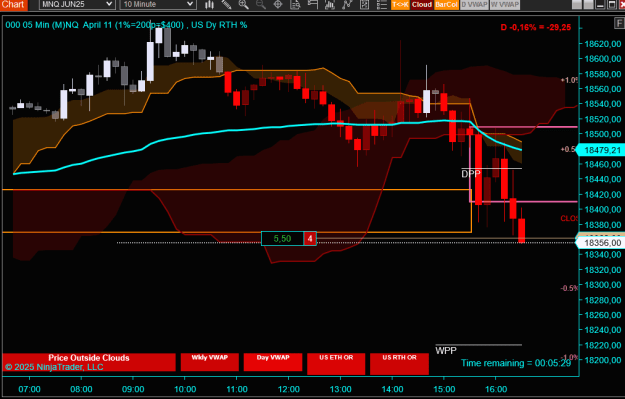This screenshot has height=399, width=625.
Task: Click the 10:00 time axis label
Action: click(185, 389)
